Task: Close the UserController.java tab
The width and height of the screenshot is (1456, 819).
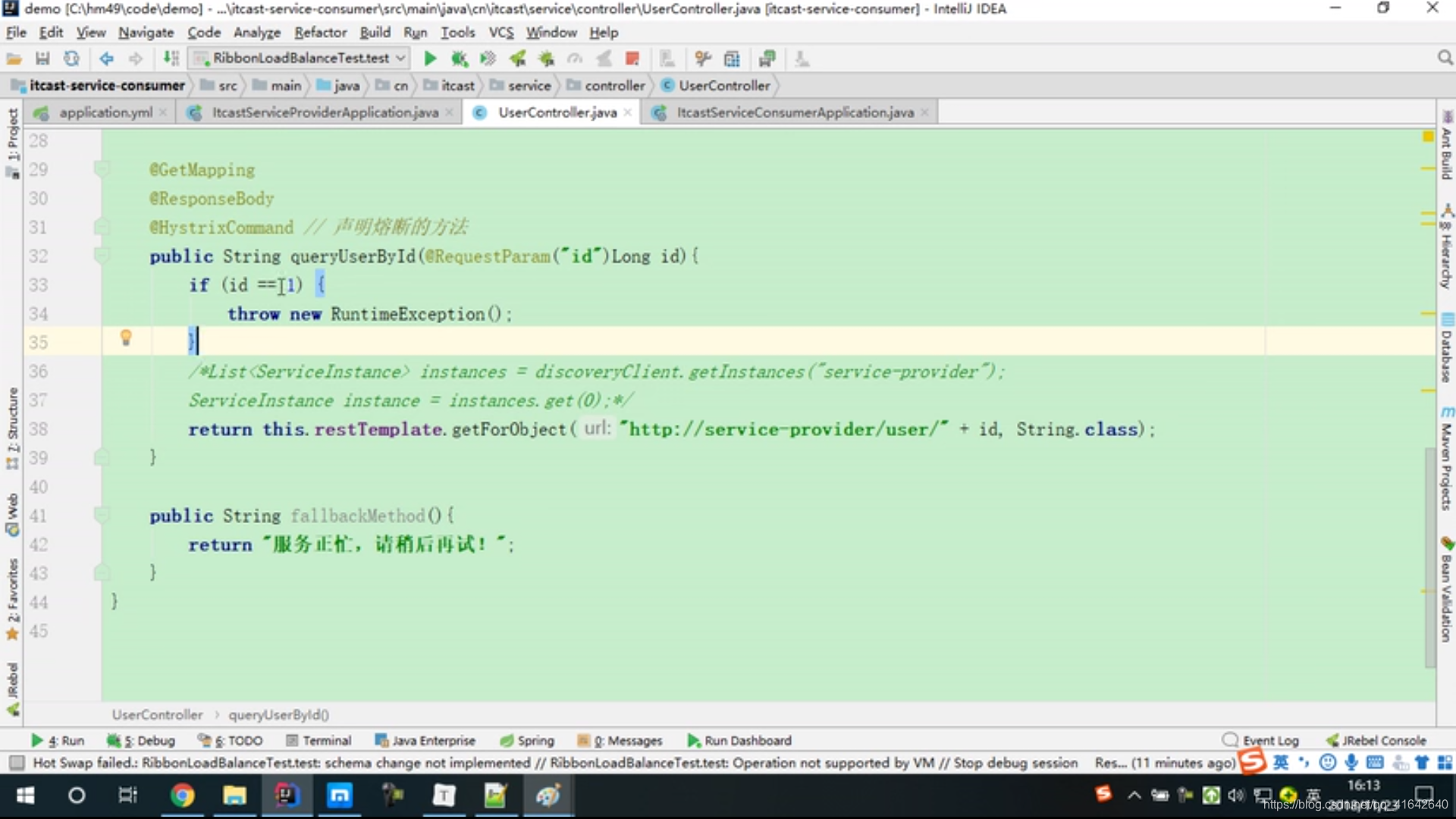Action: pyautogui.click(x=627, y=112)
